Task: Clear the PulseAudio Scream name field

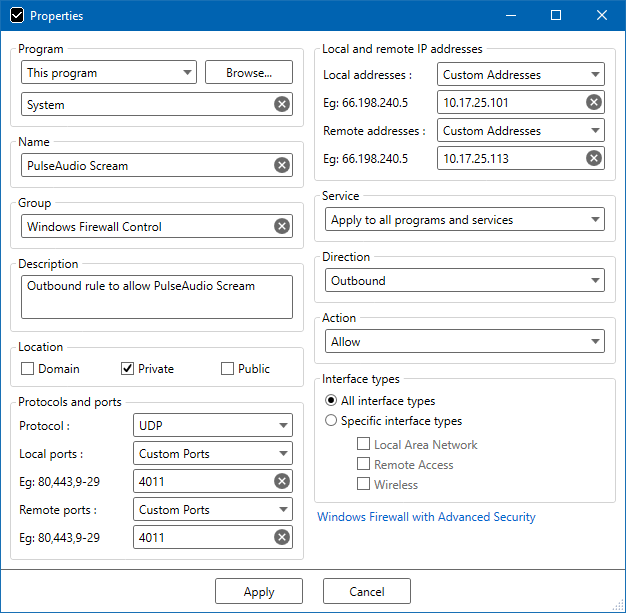Action: point(282,165)
